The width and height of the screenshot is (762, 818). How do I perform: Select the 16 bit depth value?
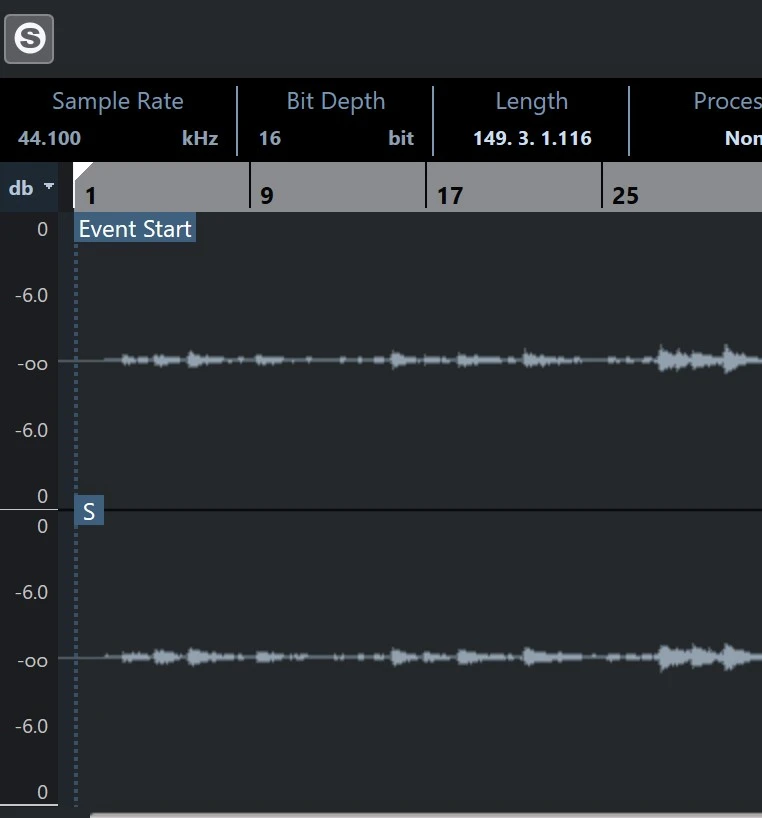tap(270, 138)
